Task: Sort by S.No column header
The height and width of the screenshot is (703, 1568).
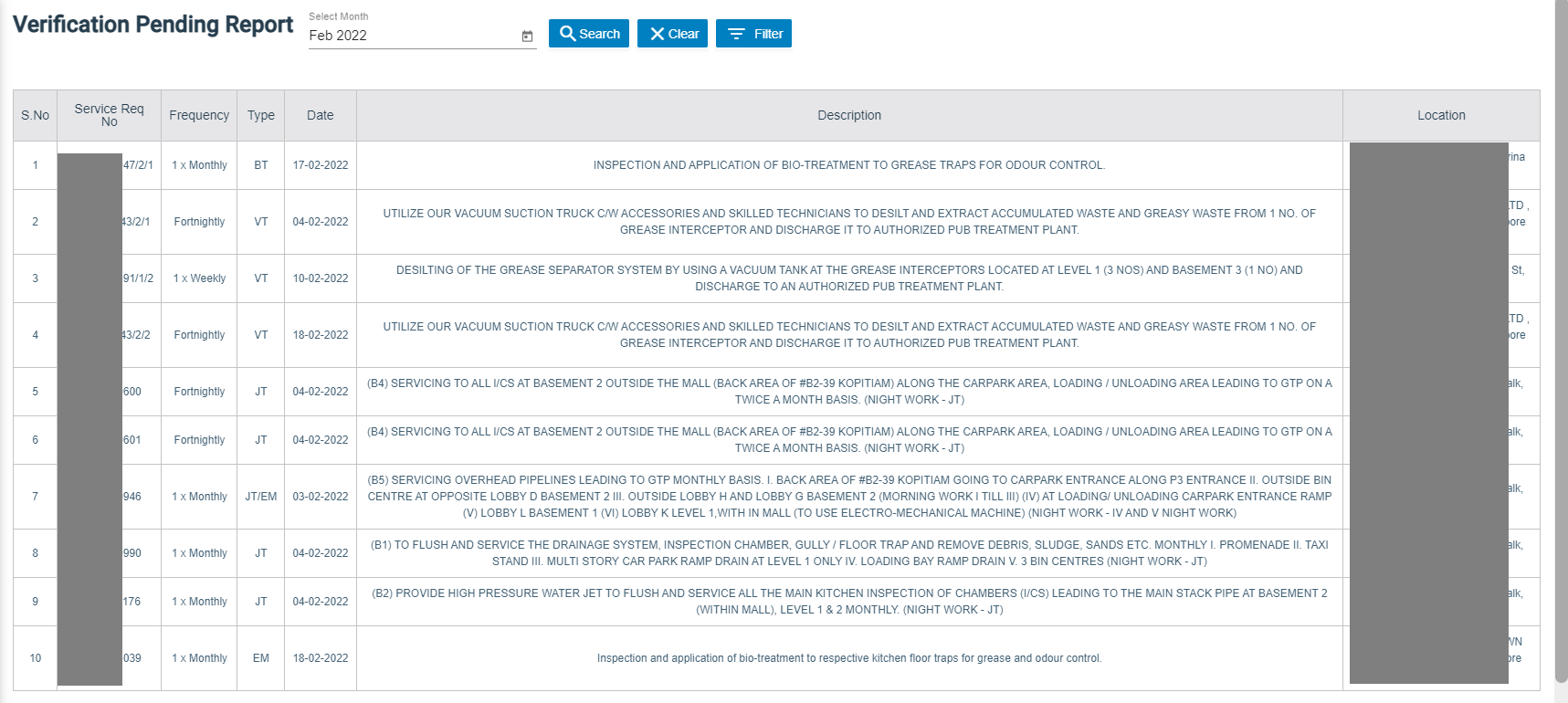Action: point(35,115)
